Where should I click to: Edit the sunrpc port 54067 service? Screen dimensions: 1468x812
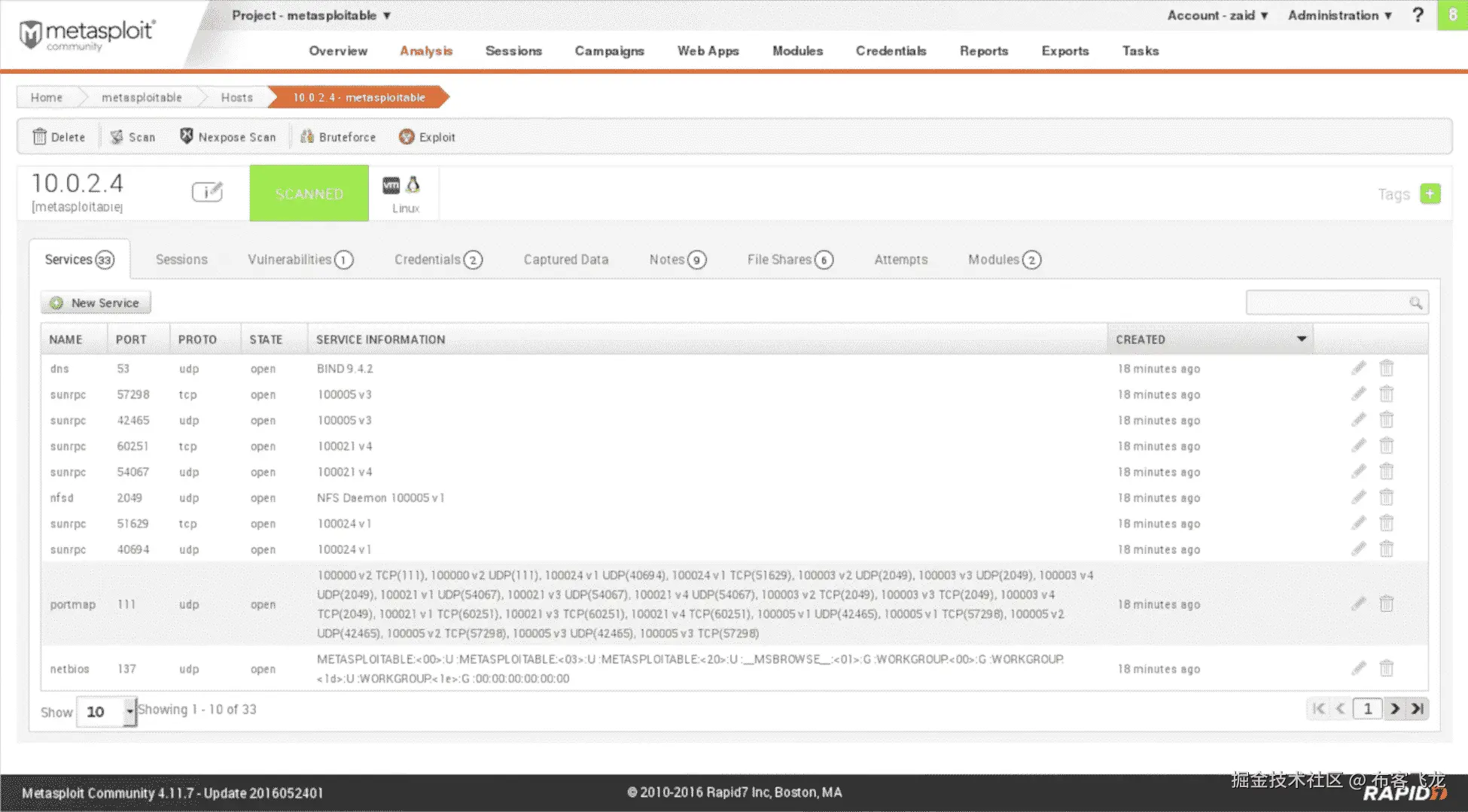[1358, 471]
